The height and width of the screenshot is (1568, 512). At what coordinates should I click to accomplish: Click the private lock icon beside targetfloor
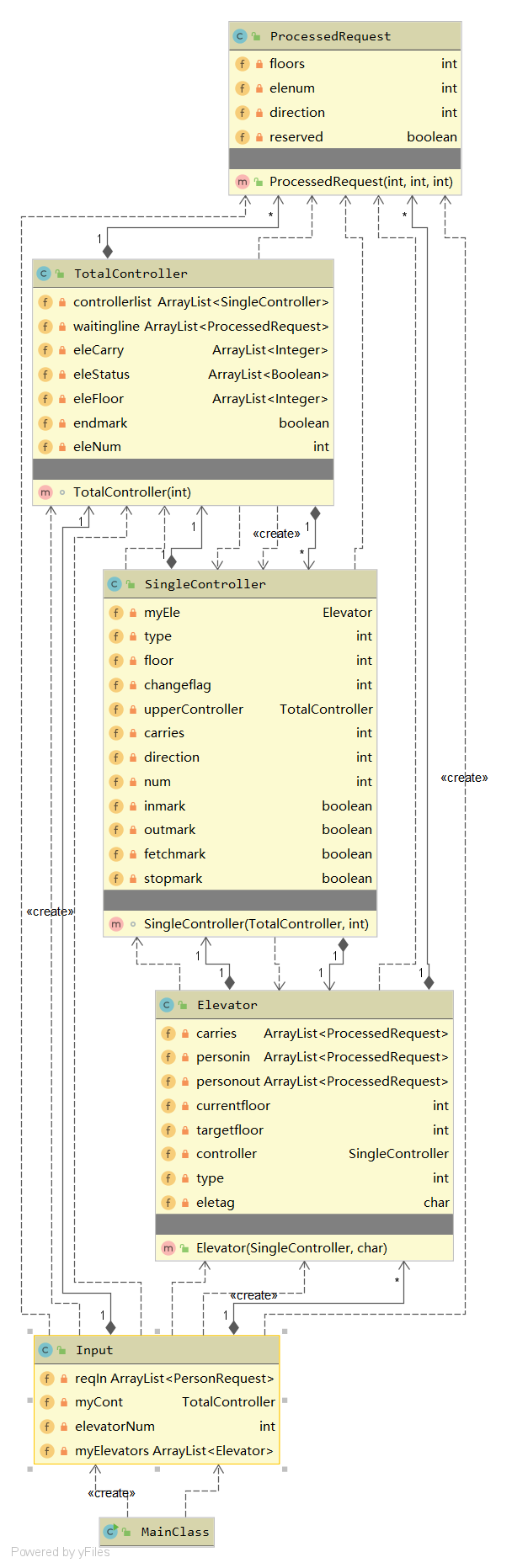(185, 1130)
